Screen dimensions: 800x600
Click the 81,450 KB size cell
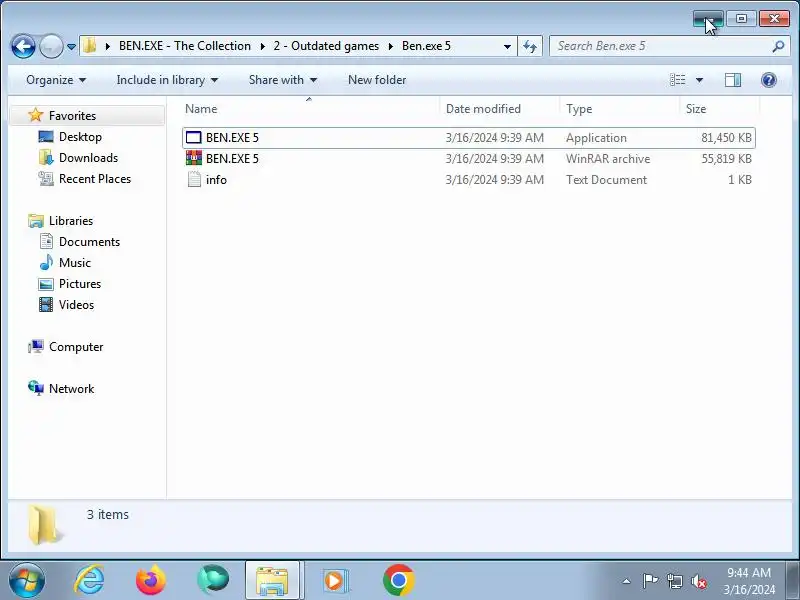pos(726,138)
